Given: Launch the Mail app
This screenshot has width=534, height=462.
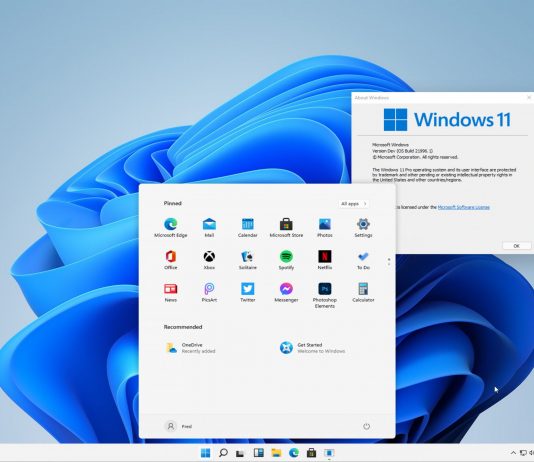Looking at the screenshot, I should [209, 227].
